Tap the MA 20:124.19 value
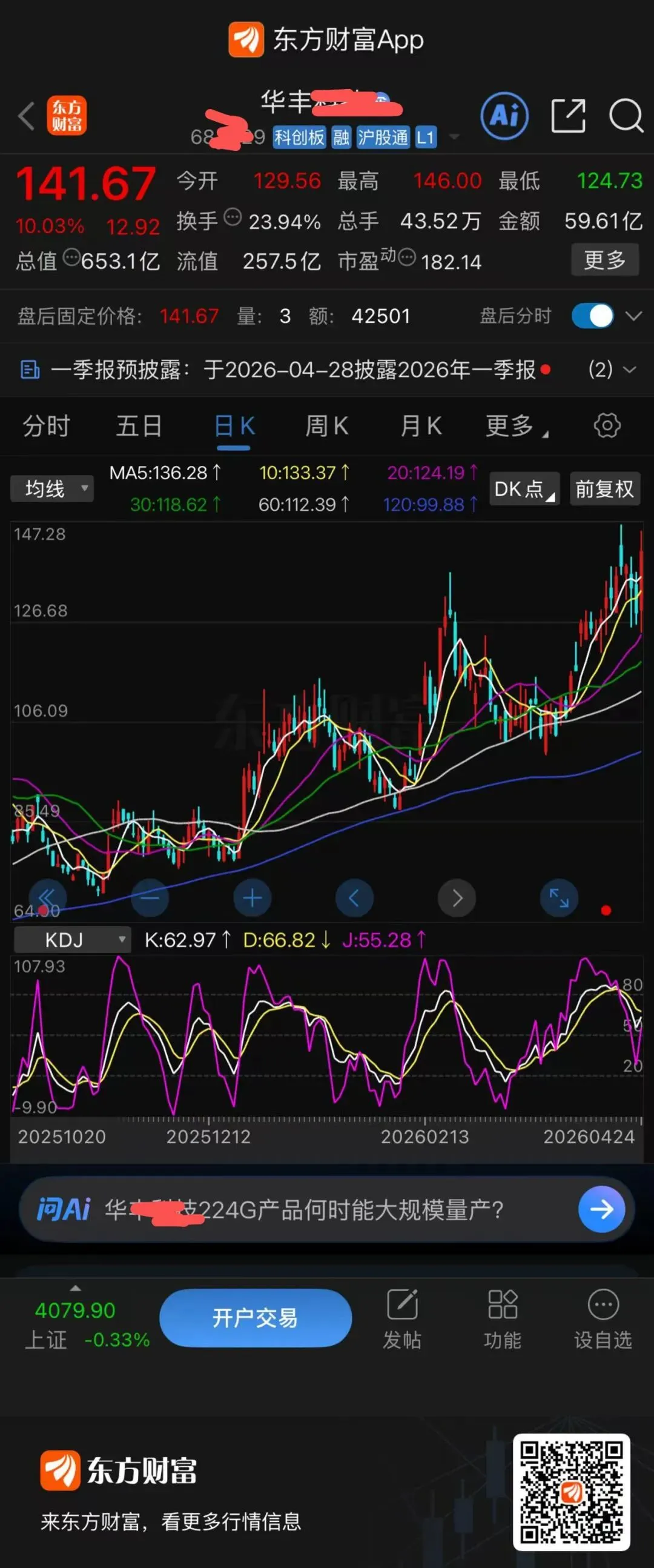Screen dimensions: 654x1568 coord(432,473)
